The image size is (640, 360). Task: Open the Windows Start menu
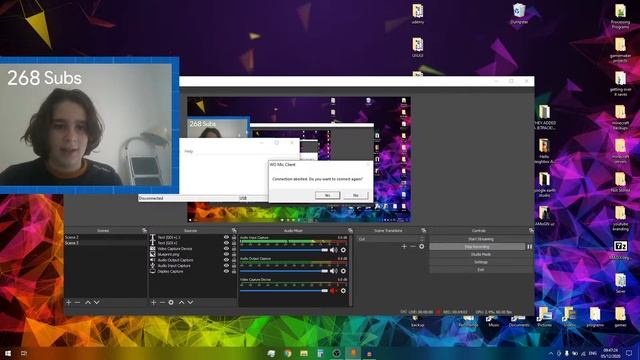[x=8, y=353]
